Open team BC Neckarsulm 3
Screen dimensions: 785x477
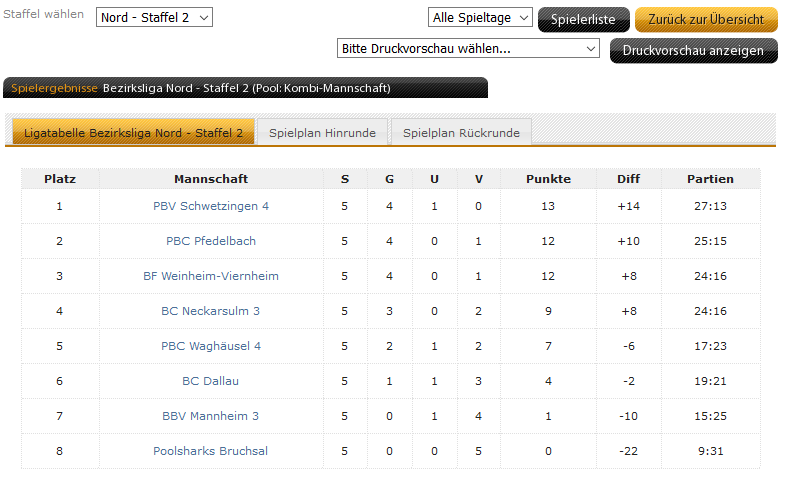pyautogui.click(x=211, y=311)
